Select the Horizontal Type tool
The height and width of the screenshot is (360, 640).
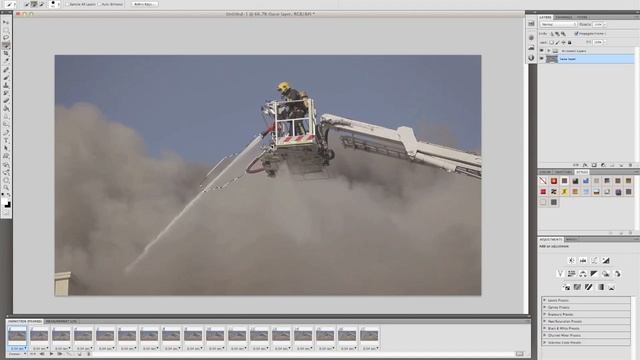point(6,140)
